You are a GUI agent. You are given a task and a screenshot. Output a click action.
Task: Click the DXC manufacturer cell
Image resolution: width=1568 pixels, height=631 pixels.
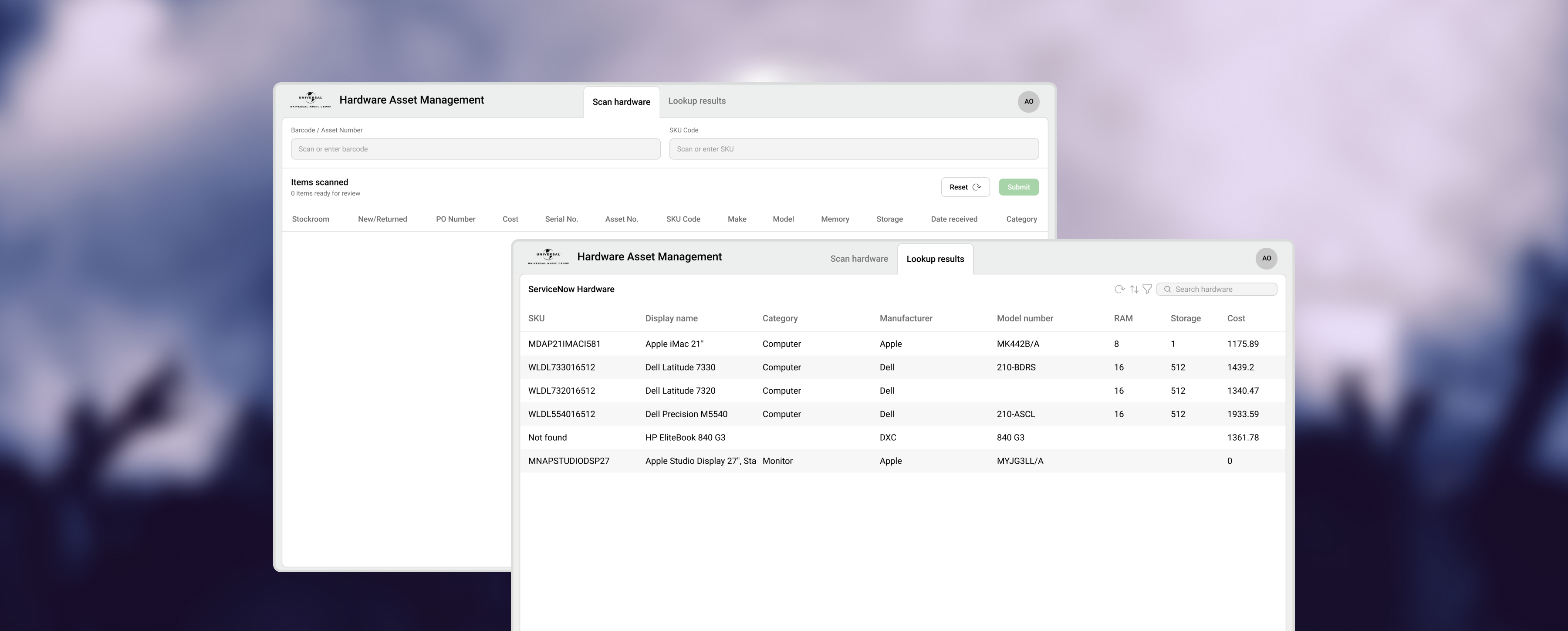[888, 438]
